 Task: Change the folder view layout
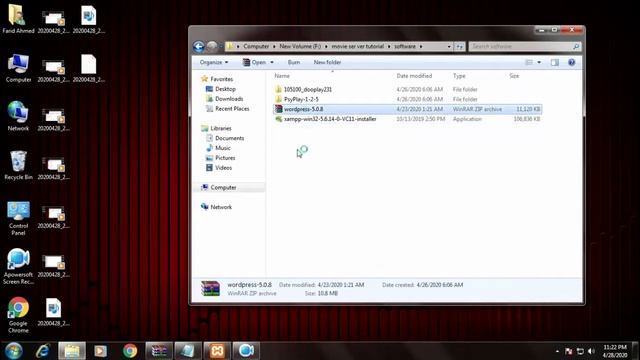pos(529,62)
